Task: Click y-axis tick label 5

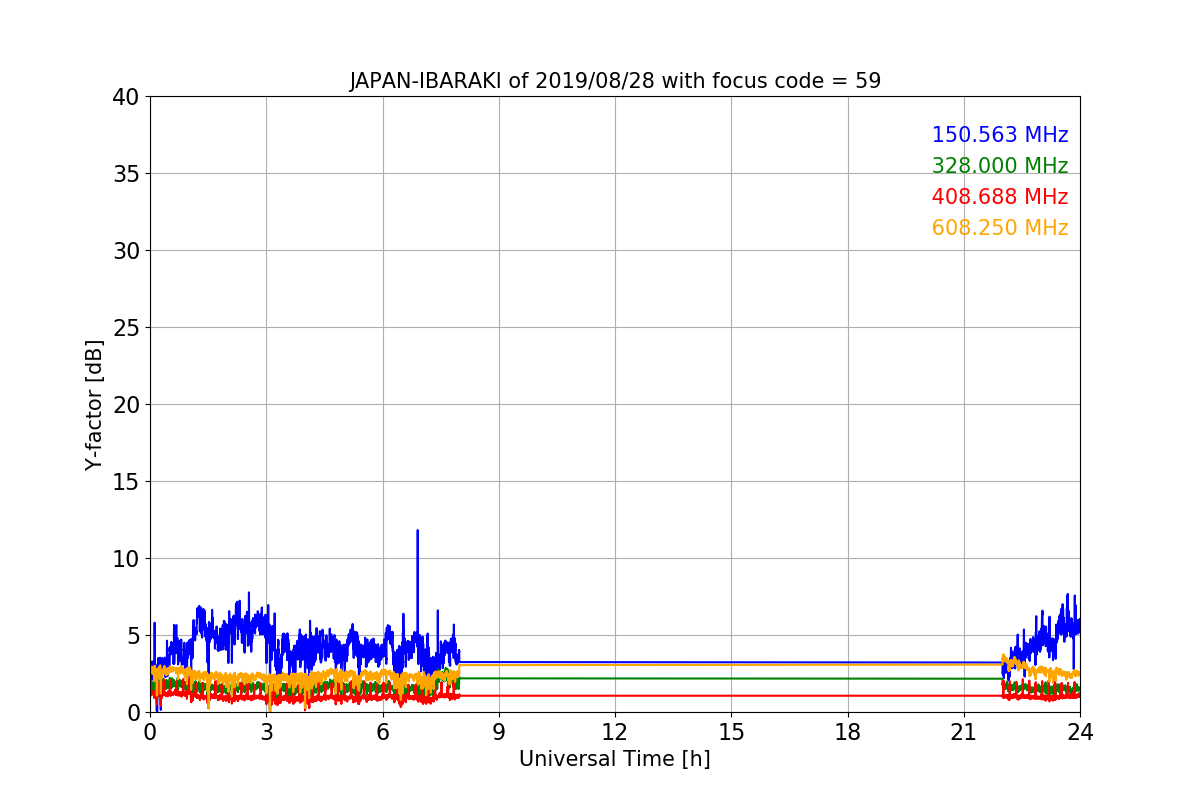Action: tap(132, 636)
